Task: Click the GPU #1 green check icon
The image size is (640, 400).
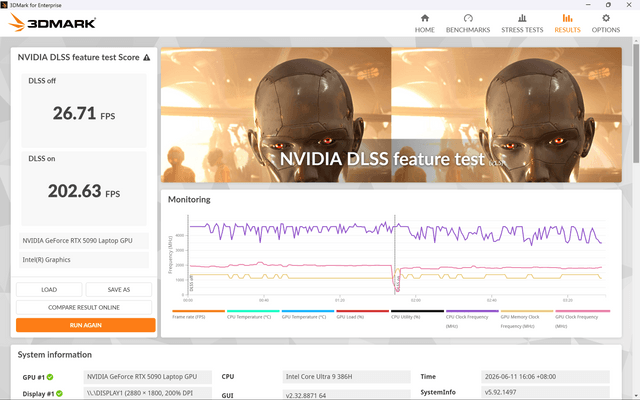Action: tap(50, 377)
